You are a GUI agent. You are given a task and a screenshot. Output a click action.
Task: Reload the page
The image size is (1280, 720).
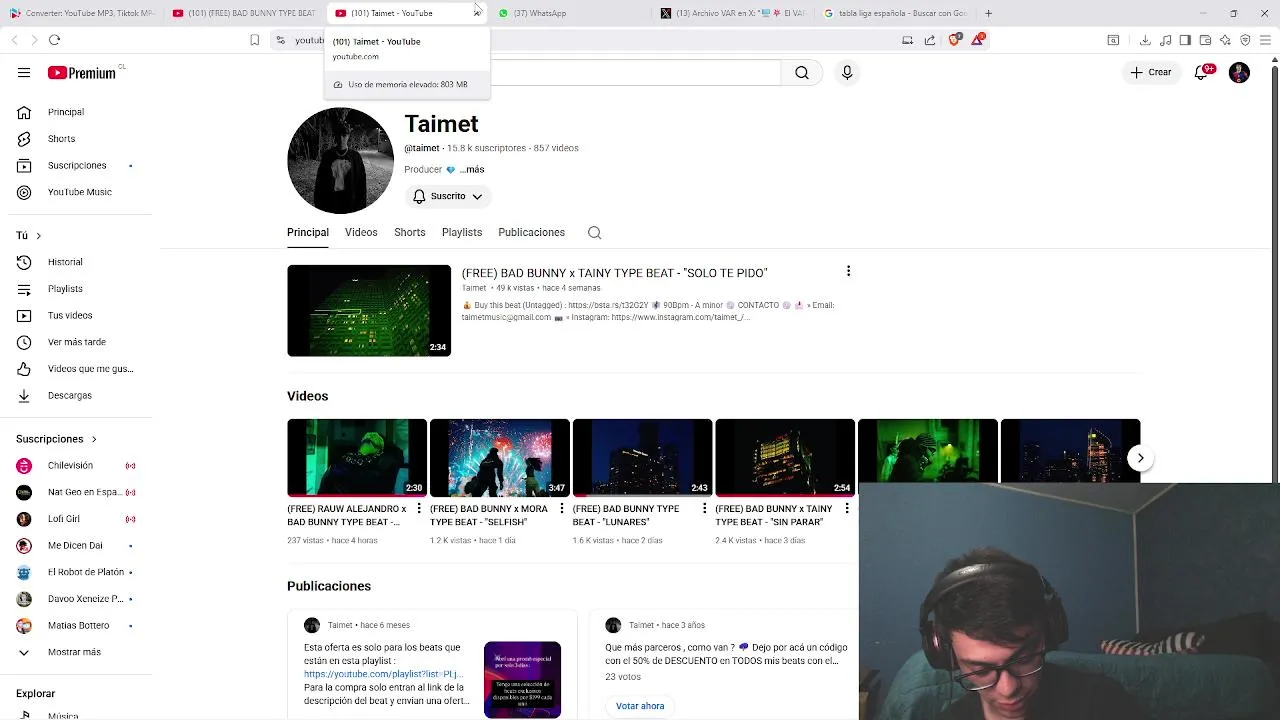point(54,40)
